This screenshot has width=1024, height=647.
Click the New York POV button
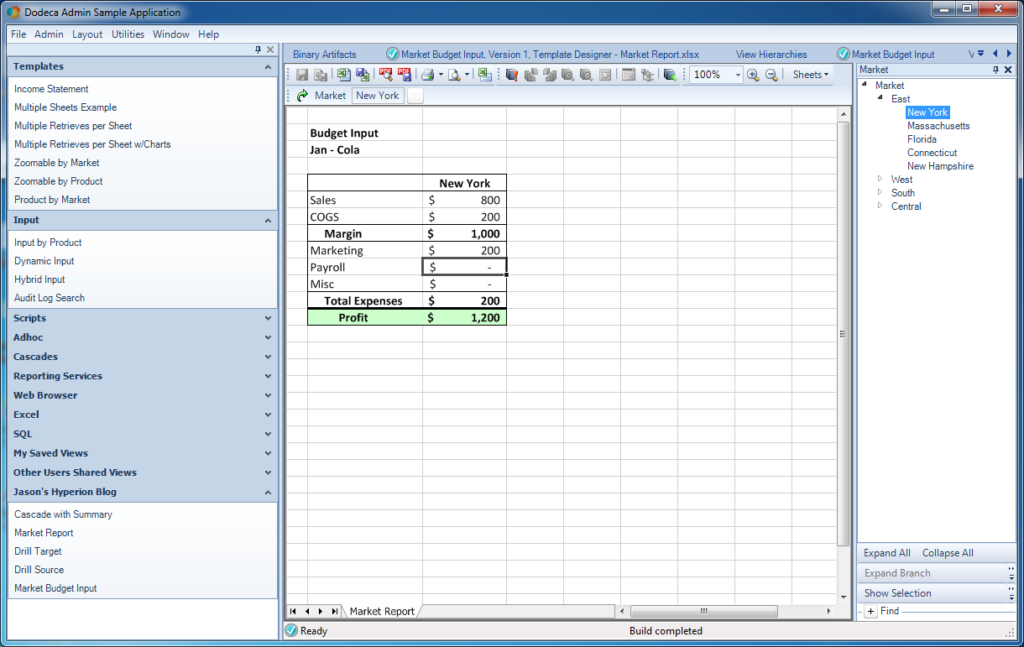pyautogui.click(x=377, y=95)
